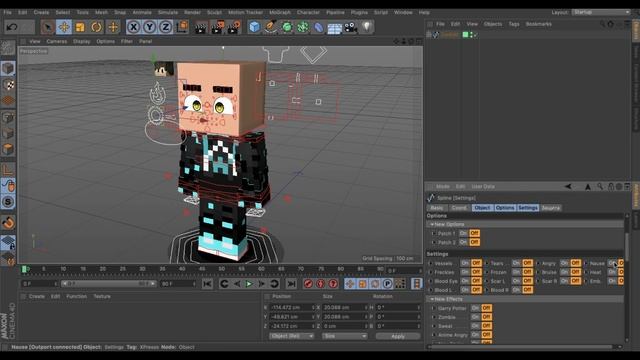Turn Tears On
The image size is (640, 360).
(x=516, y=263)
